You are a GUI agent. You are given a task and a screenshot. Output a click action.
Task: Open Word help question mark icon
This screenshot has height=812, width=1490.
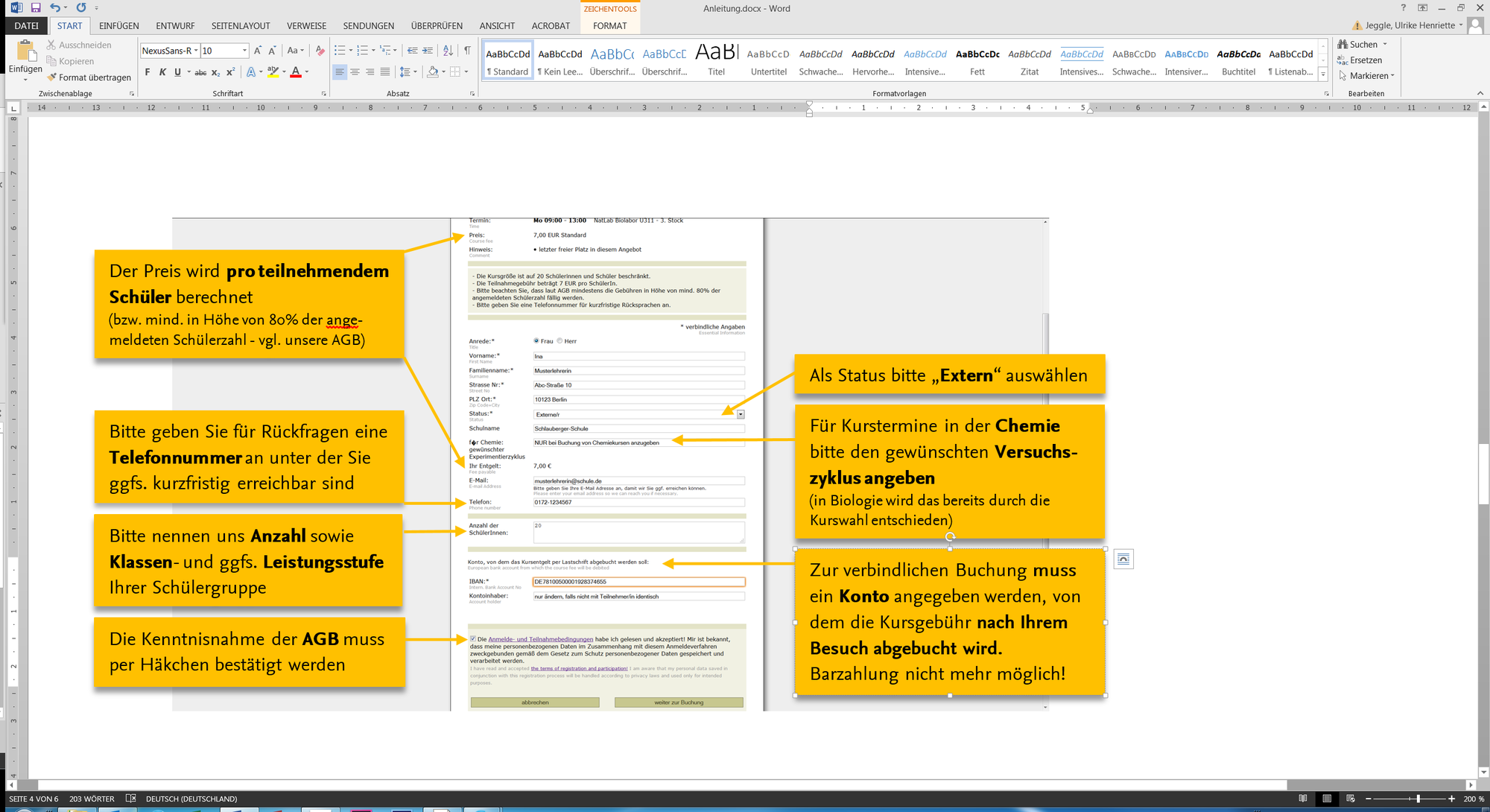coord(1403,8)
